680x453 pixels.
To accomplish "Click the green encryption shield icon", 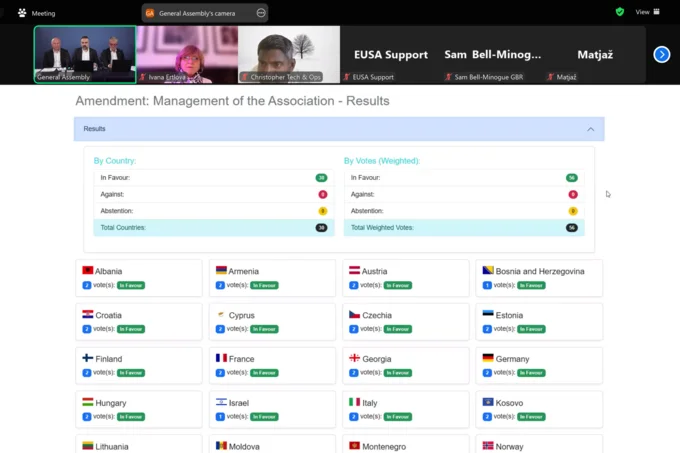I will 620,12.
